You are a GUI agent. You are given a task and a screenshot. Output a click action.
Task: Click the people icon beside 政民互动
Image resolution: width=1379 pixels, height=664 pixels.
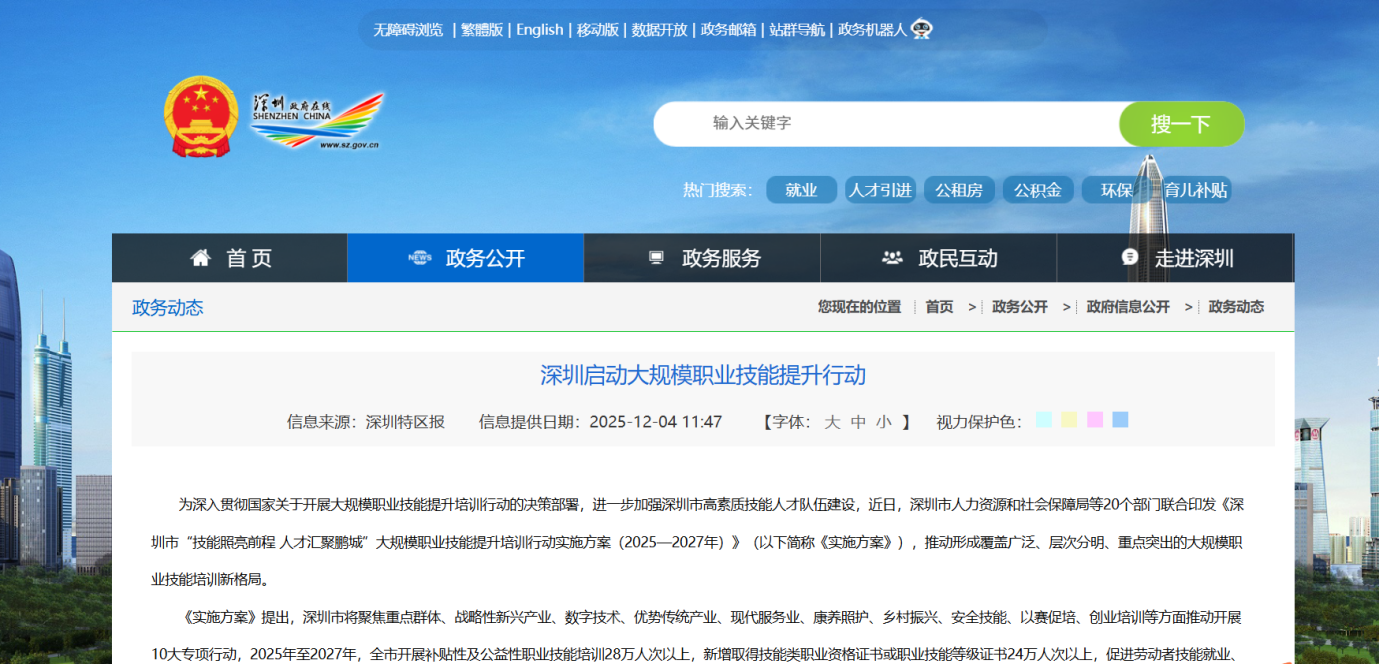click(x=892, y=258)
